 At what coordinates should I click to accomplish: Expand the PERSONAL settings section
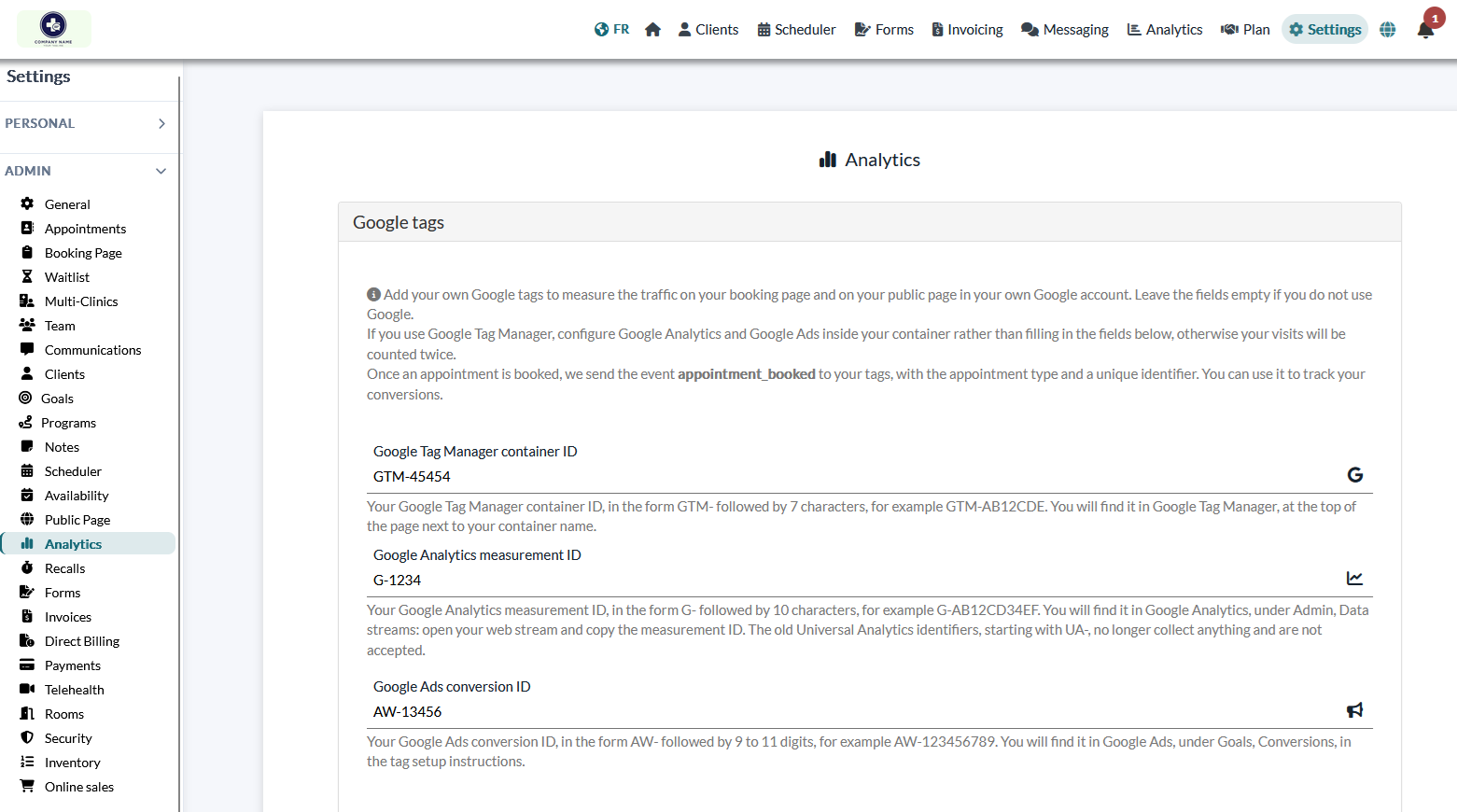pos(86,123)
